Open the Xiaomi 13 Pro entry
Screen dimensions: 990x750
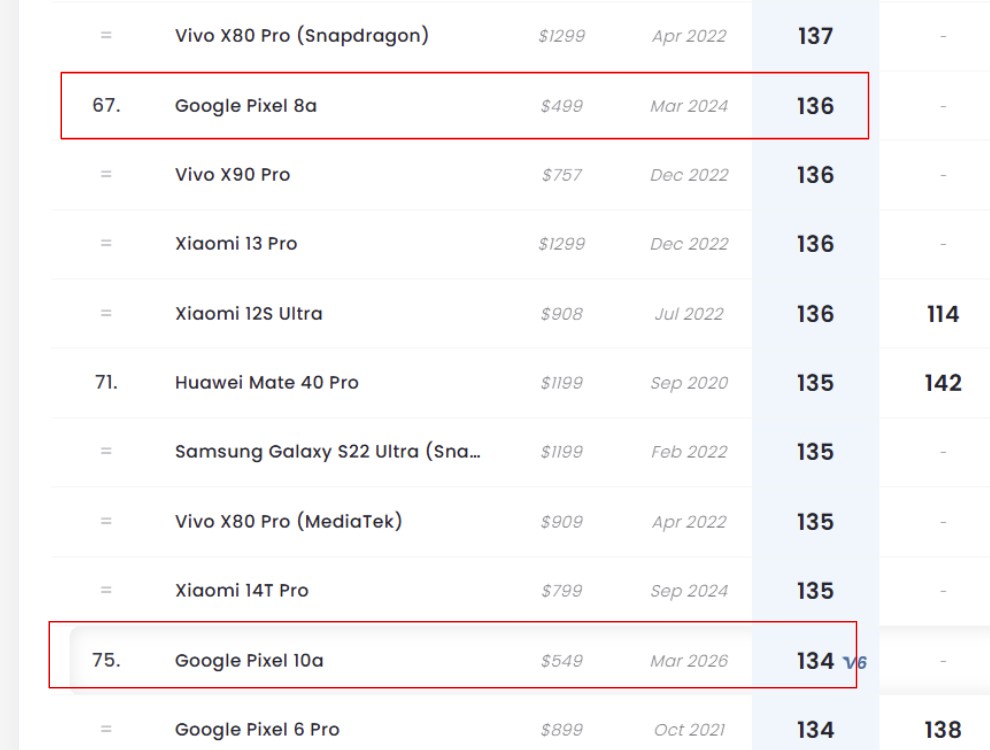236,243
